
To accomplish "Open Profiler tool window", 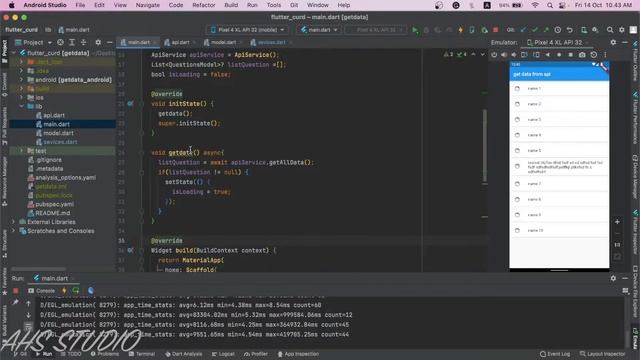I will (x=256, y=354).
